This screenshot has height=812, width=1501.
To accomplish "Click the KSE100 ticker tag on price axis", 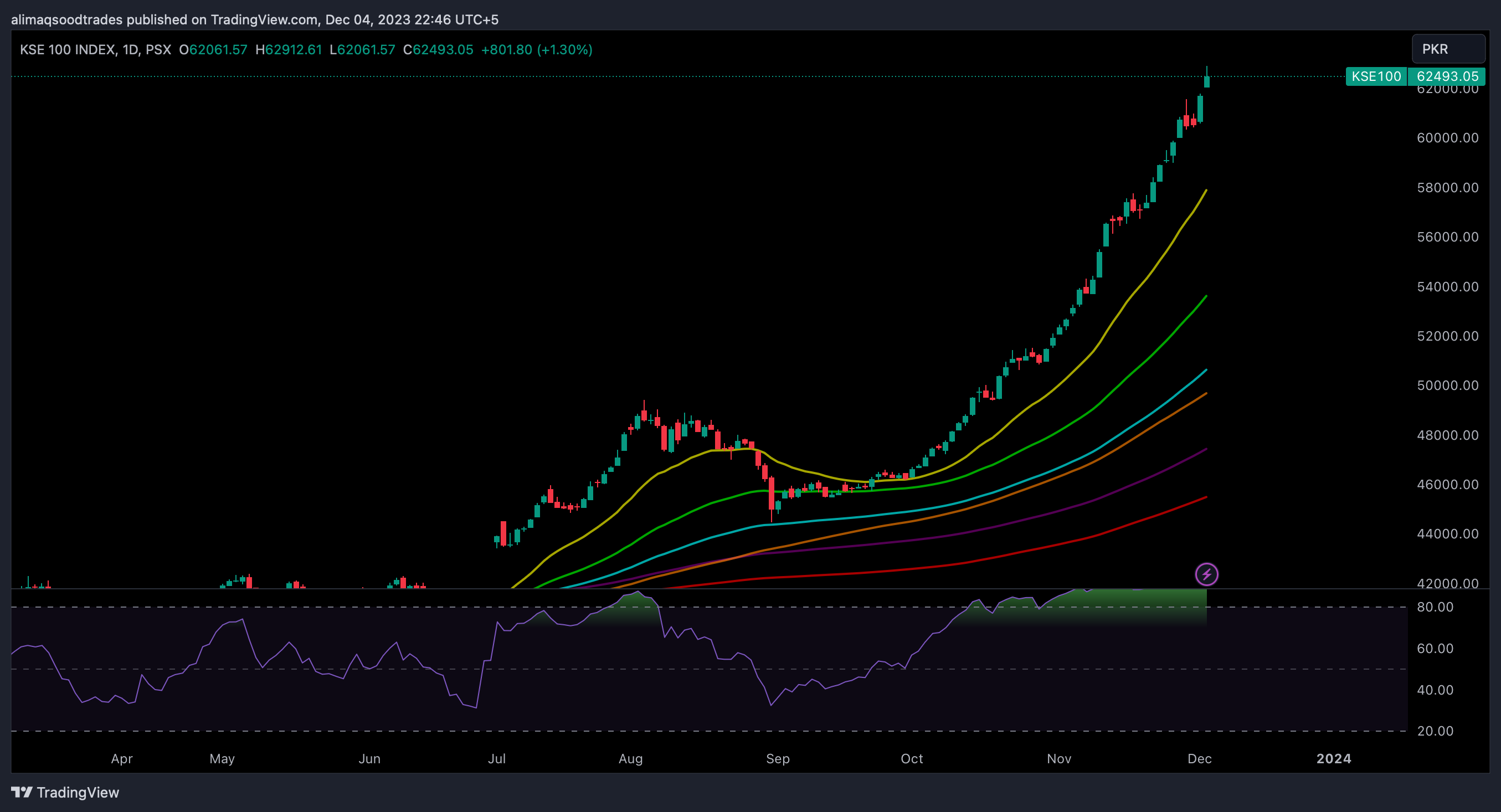I will click(1376, 76).
